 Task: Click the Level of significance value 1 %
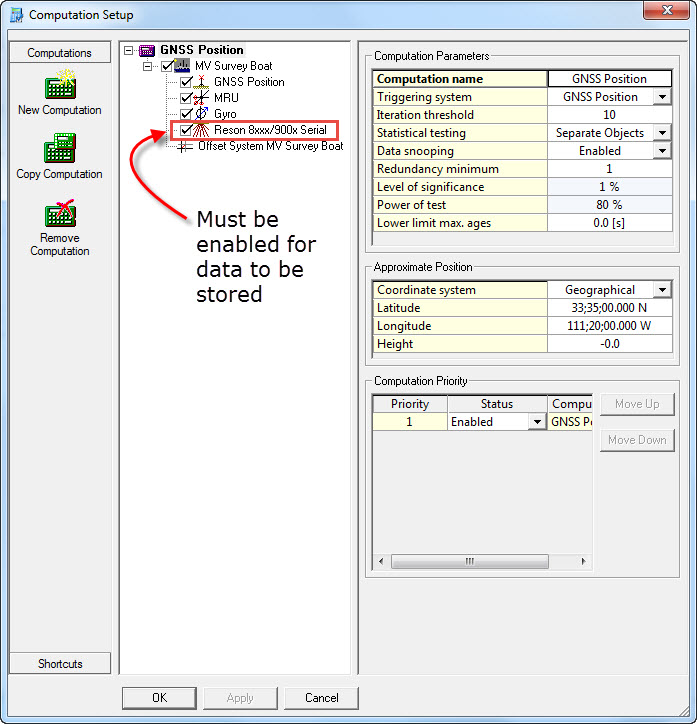pyautogui.click(x=609, y=187)
